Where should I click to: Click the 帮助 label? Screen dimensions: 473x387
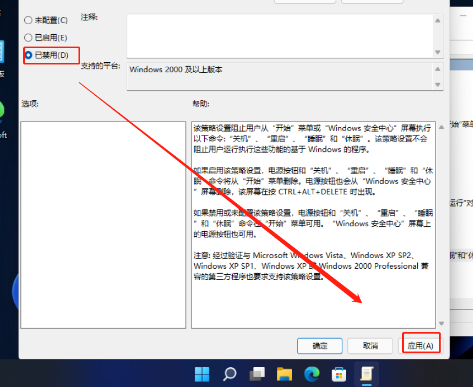[201, 104]
